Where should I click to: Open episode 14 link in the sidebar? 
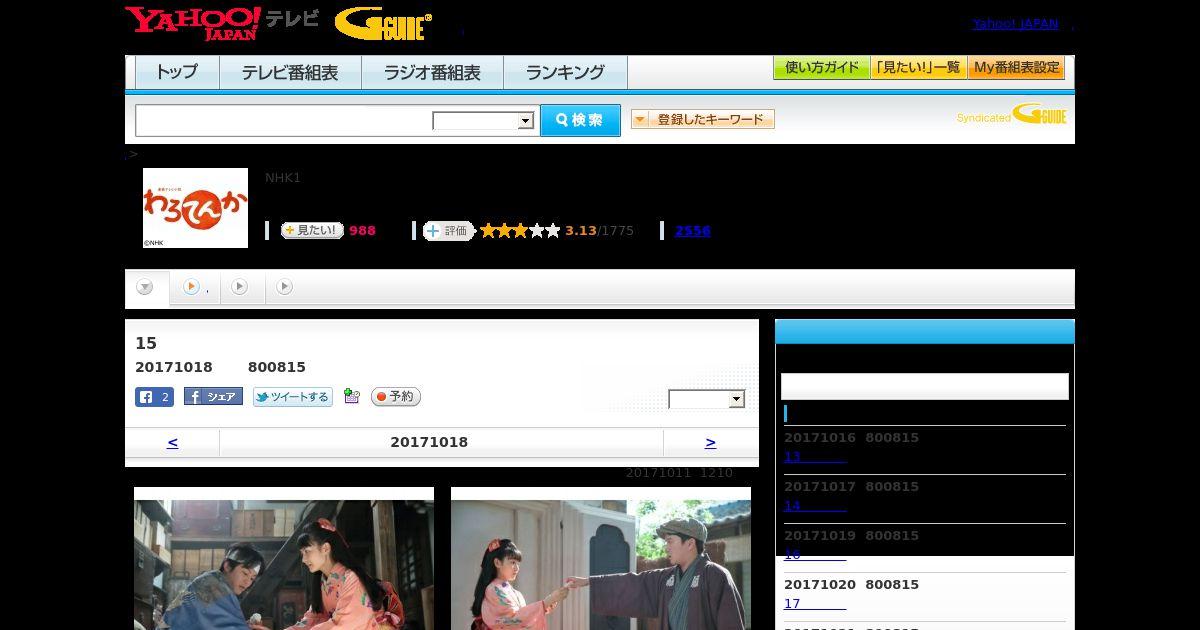pyautogui.click(x=815, y=506)
